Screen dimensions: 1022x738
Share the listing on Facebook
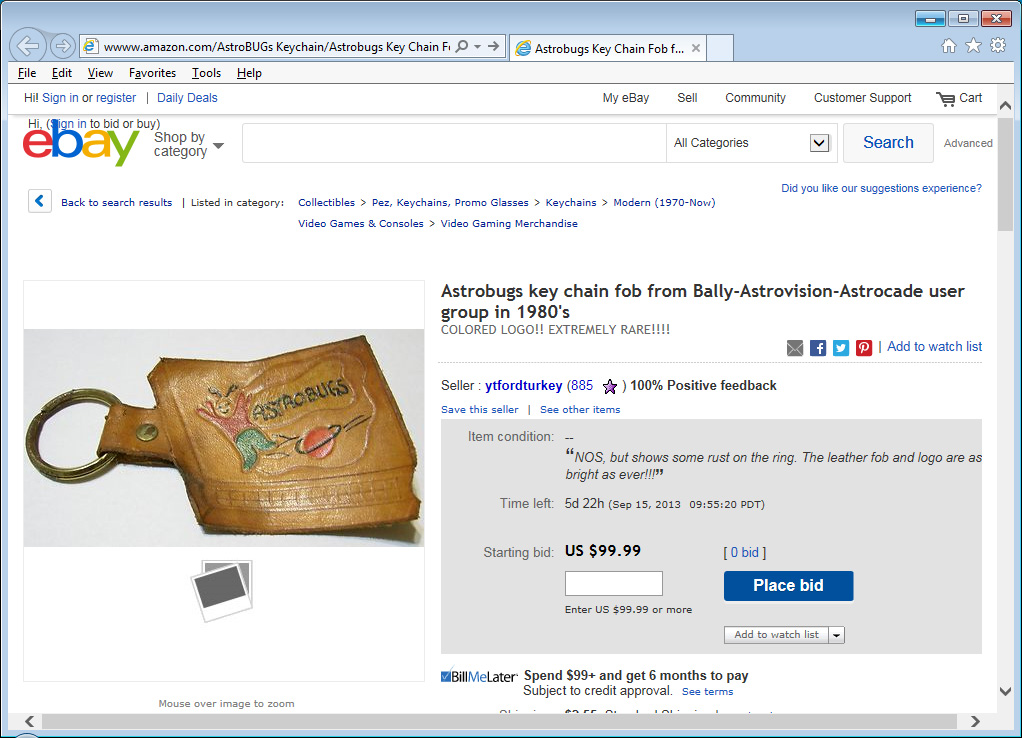pyautogui.click(x=818, y=348)
